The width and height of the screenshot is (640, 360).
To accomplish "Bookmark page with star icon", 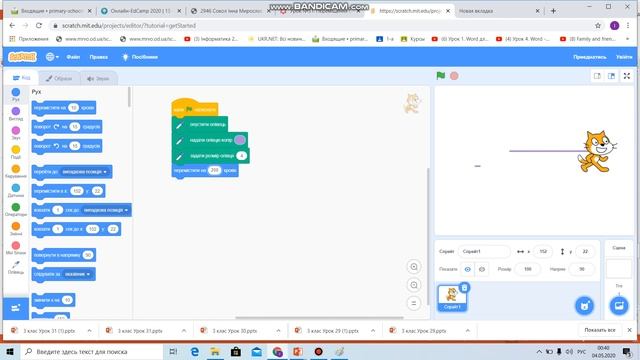I will click(598, 25).
